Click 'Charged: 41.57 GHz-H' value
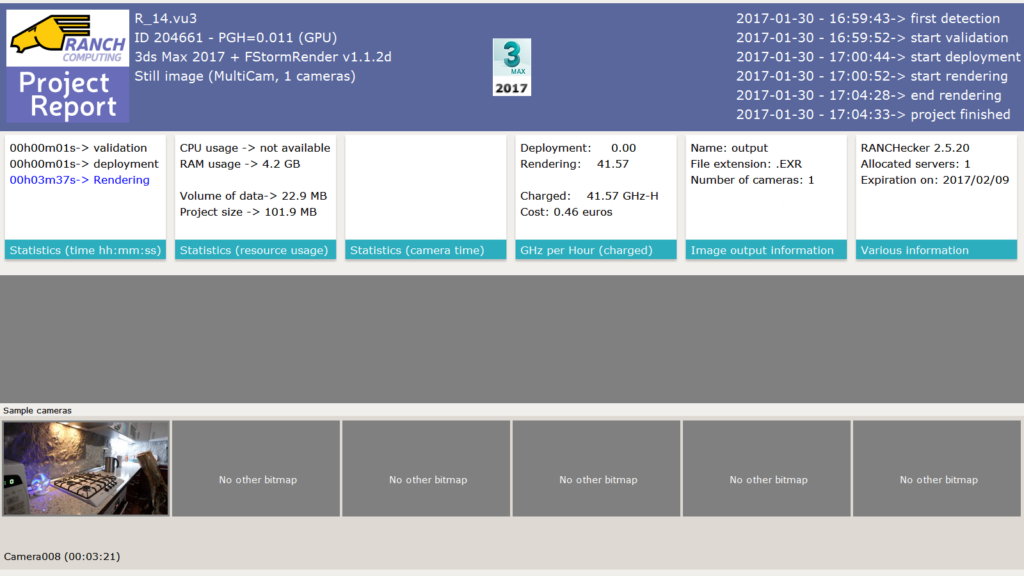The width and height of the screenshot is (1024, 576). coord(589,196)
